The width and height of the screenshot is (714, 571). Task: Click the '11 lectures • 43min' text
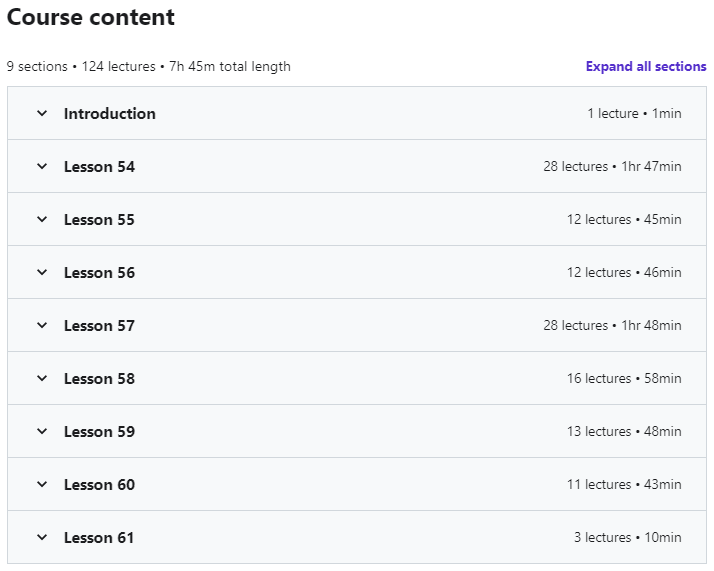[624, 485]
